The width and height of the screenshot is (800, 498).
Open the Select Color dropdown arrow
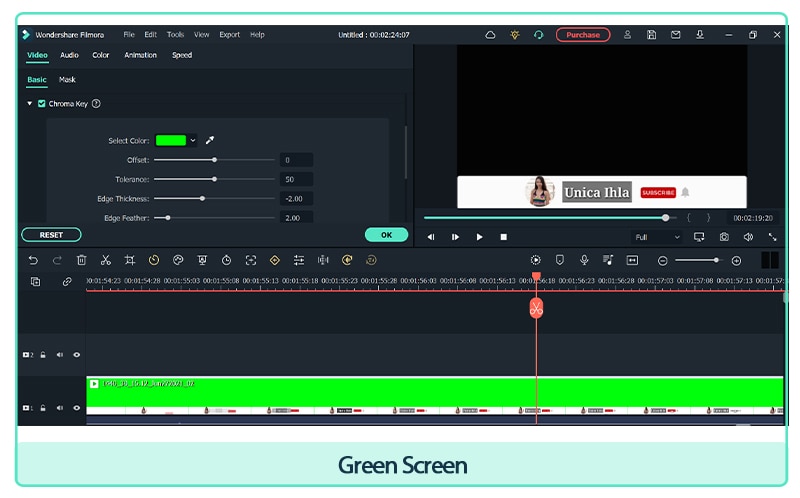pyautogui.click(x=193, y=140)
